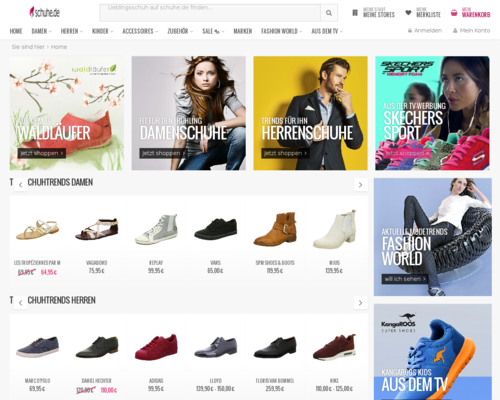Expand the Sale % menu

tap(213, 31)
